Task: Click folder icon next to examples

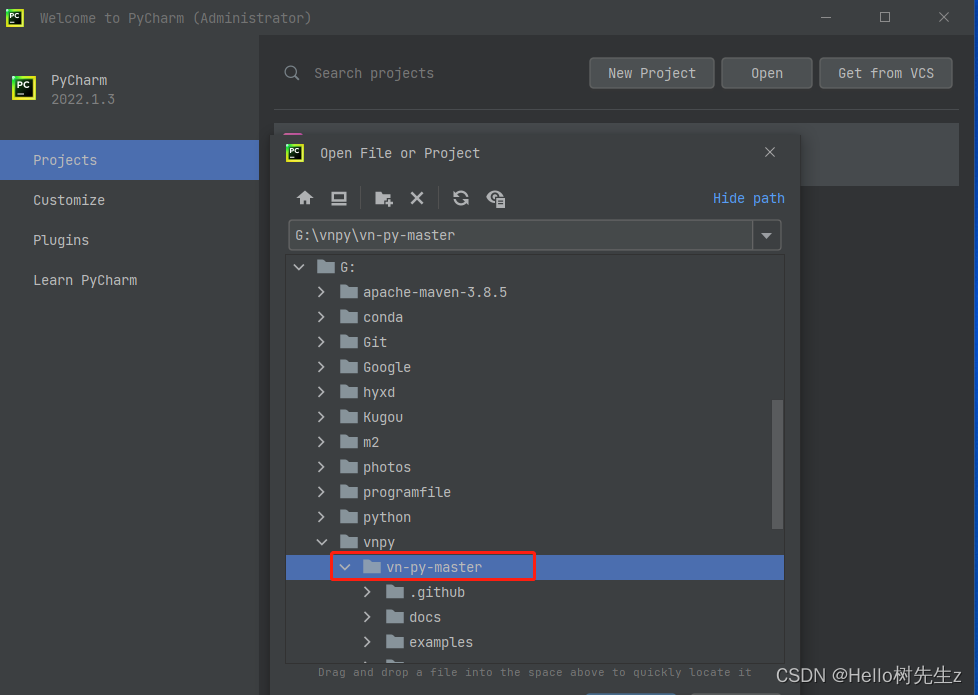Action: click(395, 641)
